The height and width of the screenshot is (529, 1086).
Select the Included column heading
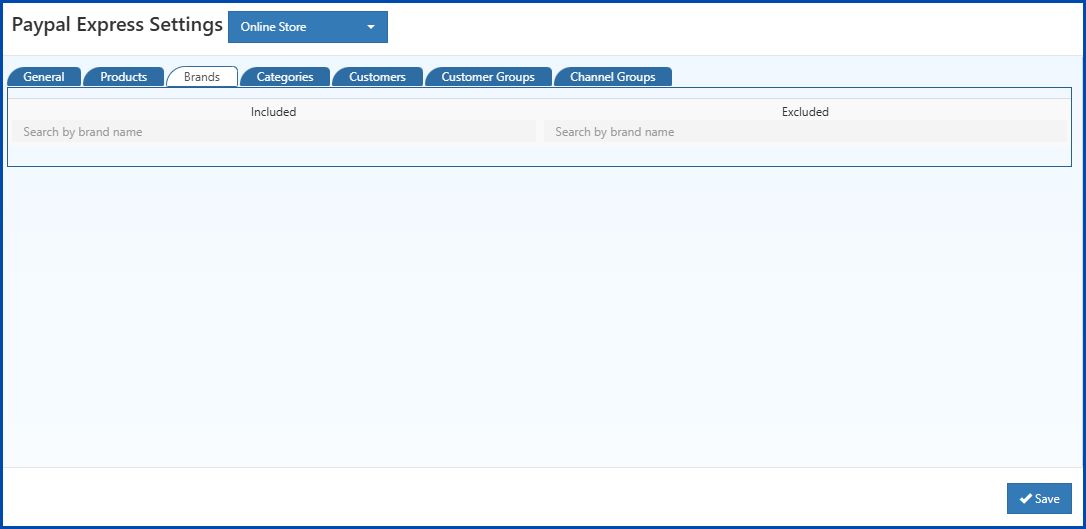[x=274, y=111]
